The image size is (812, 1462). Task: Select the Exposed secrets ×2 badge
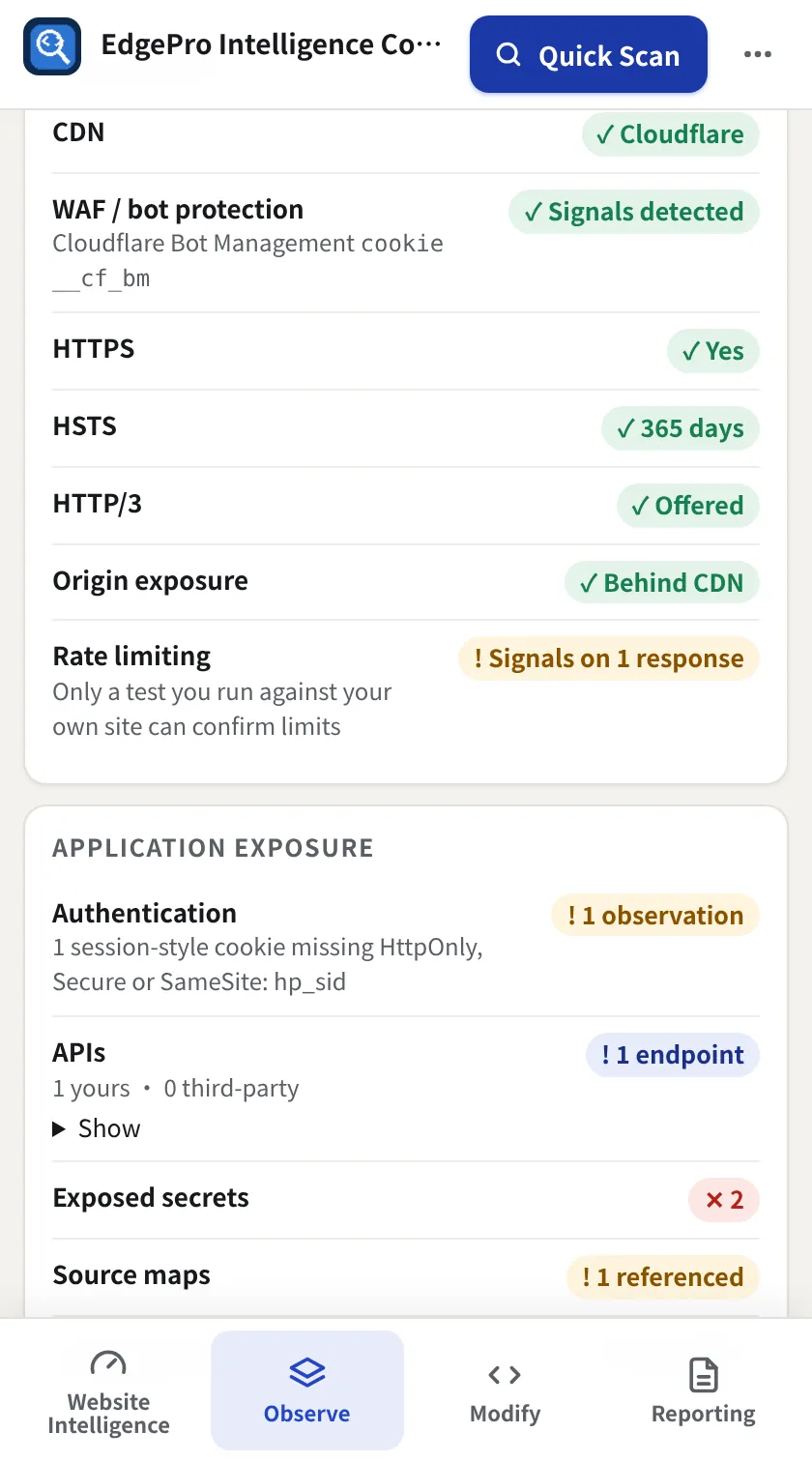724,1201
